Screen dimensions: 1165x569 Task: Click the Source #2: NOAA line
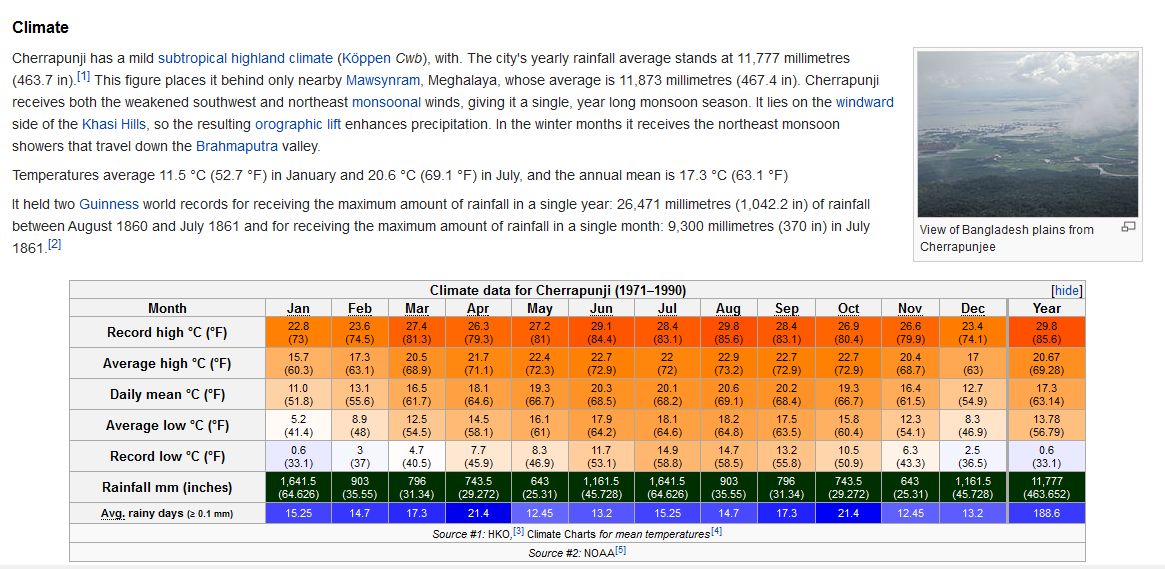click(x=577, y=552)
